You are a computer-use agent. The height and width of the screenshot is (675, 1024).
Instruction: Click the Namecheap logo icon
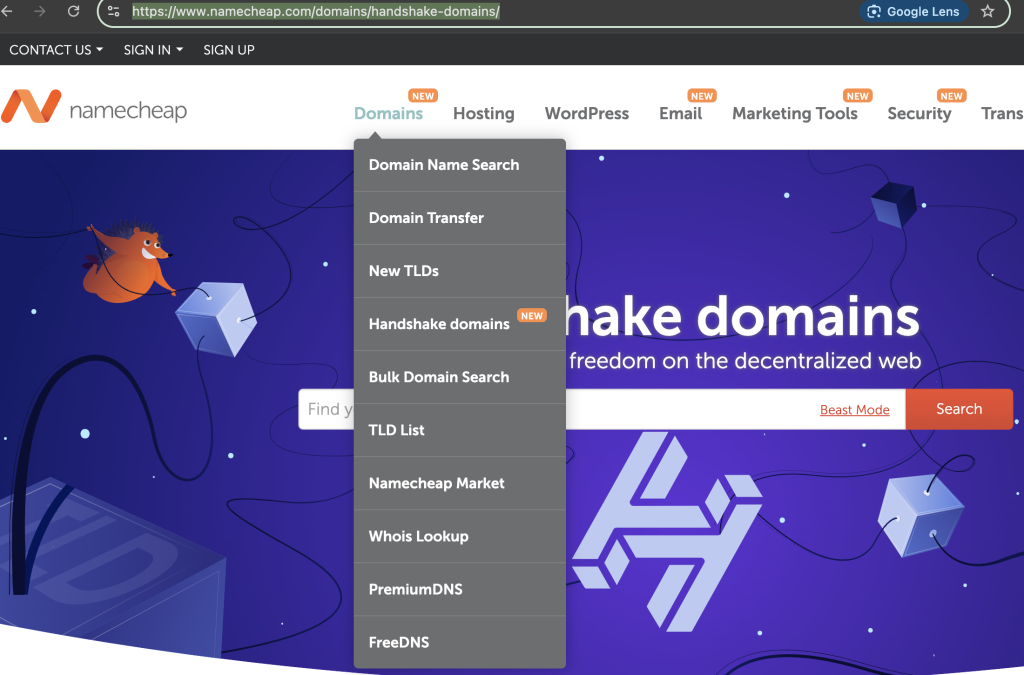click(31, 107)
